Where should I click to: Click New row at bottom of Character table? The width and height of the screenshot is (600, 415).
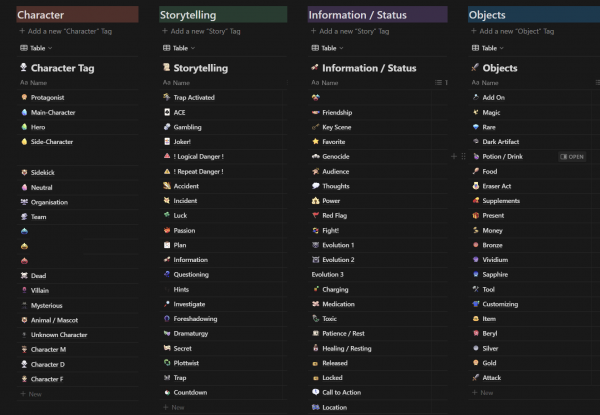(x=34, y=394)
